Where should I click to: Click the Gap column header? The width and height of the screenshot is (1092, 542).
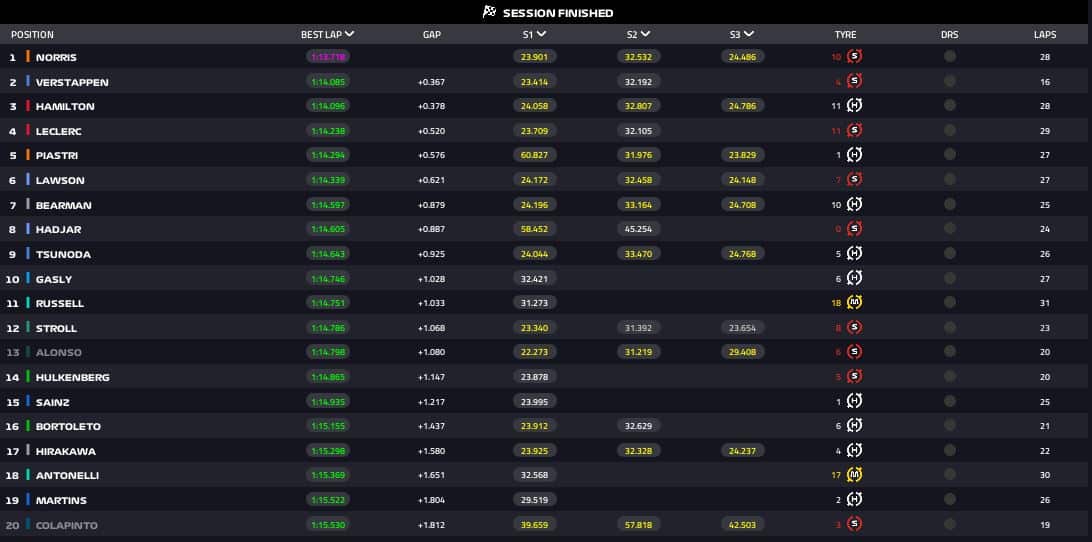coord(432,35)
